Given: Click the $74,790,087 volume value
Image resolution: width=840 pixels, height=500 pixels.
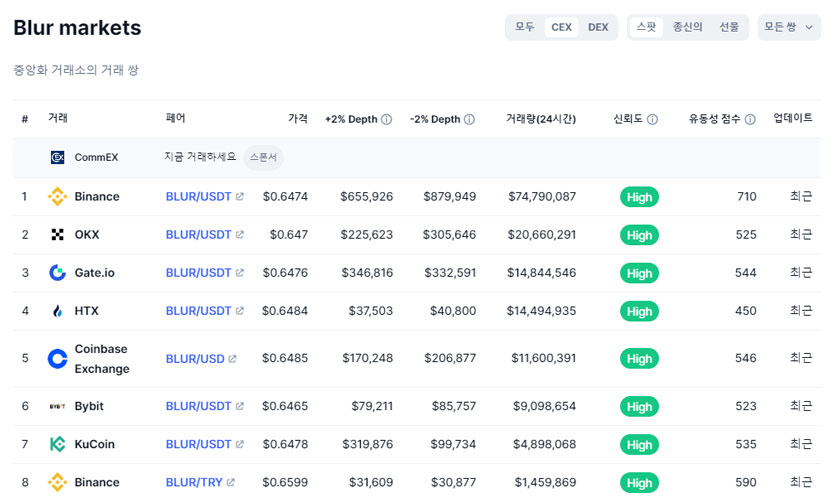Looking at the screenshot, I should [x=542, y=197].
